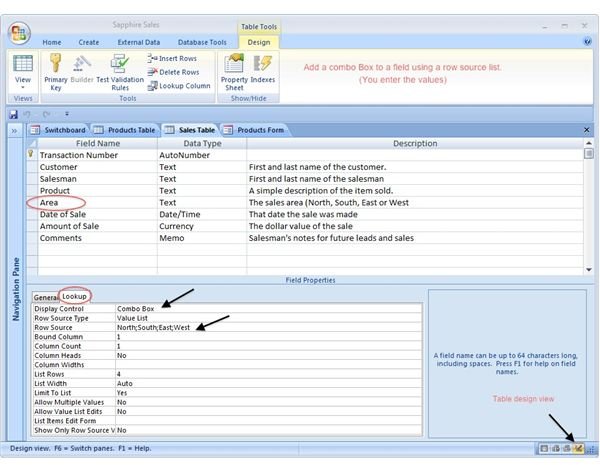Open the Access Help question mark icon

[x=587, y=42]
